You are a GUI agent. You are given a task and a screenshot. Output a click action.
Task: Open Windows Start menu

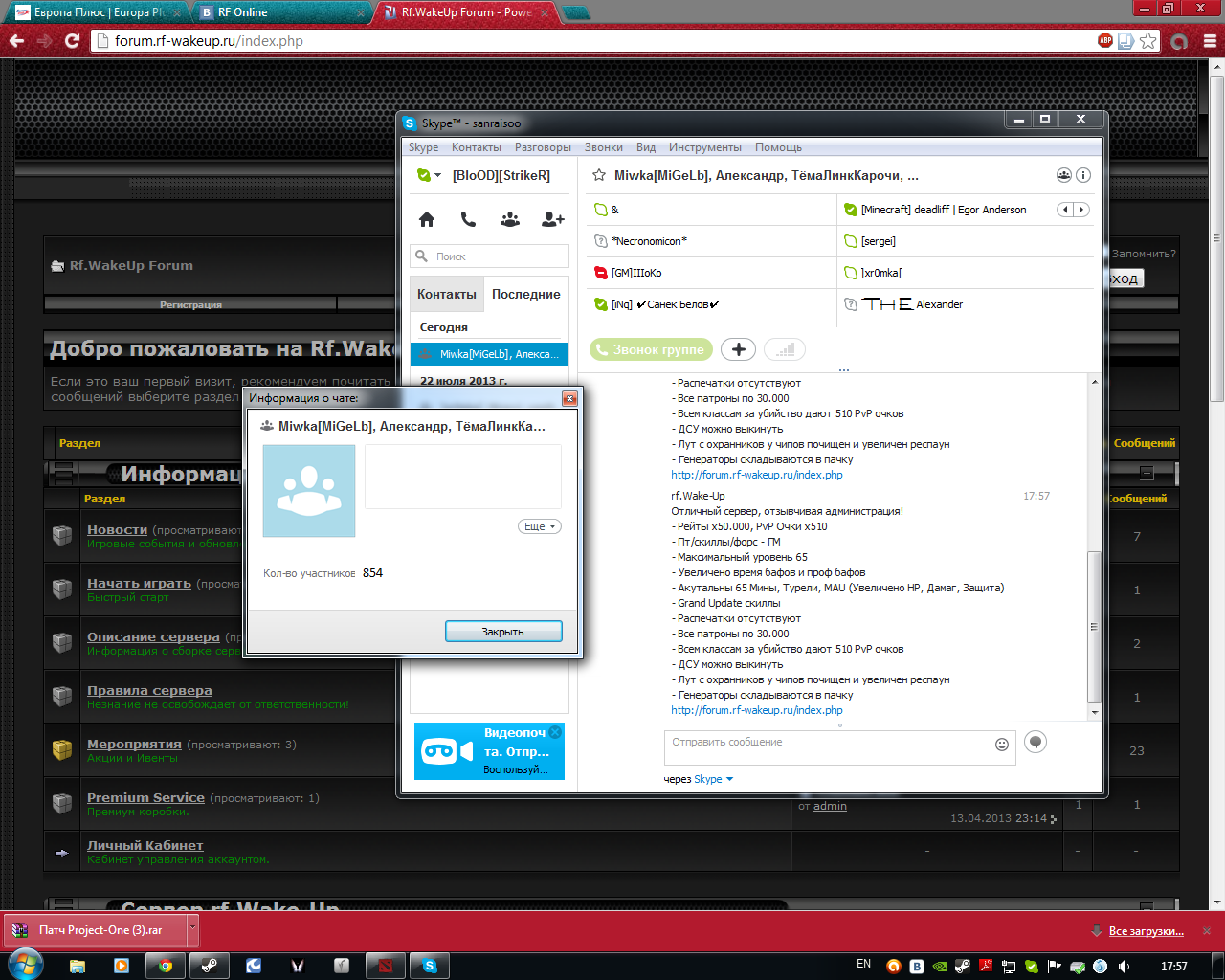[24, 964]
